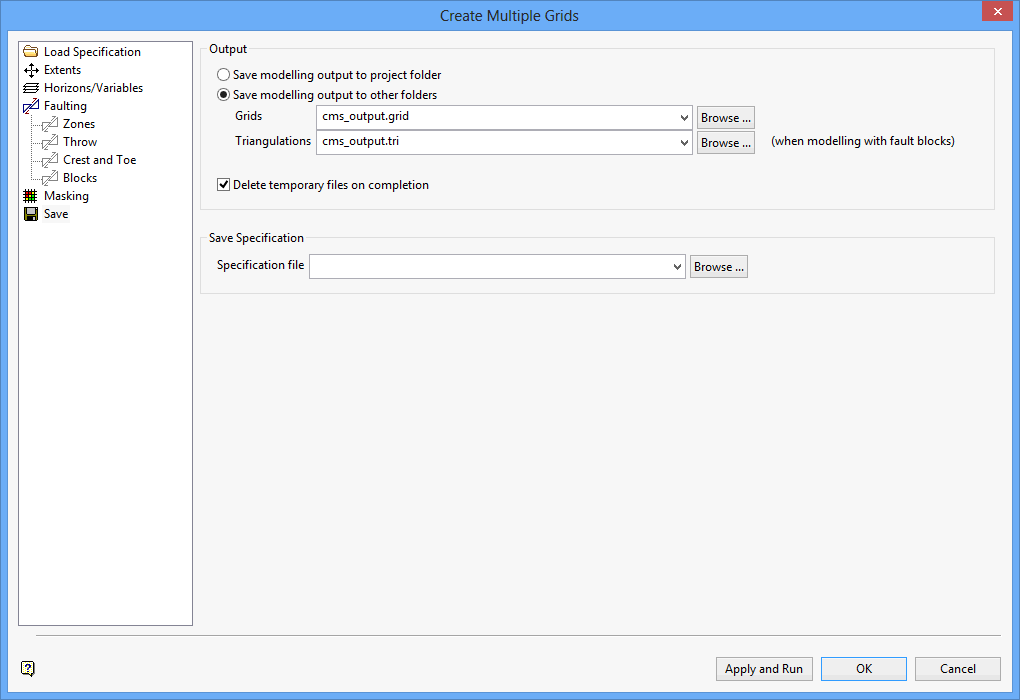Enable saving modelling output to project folder
The height and width of the screenshot is (700, 1020).
click(x=222, y=74)
